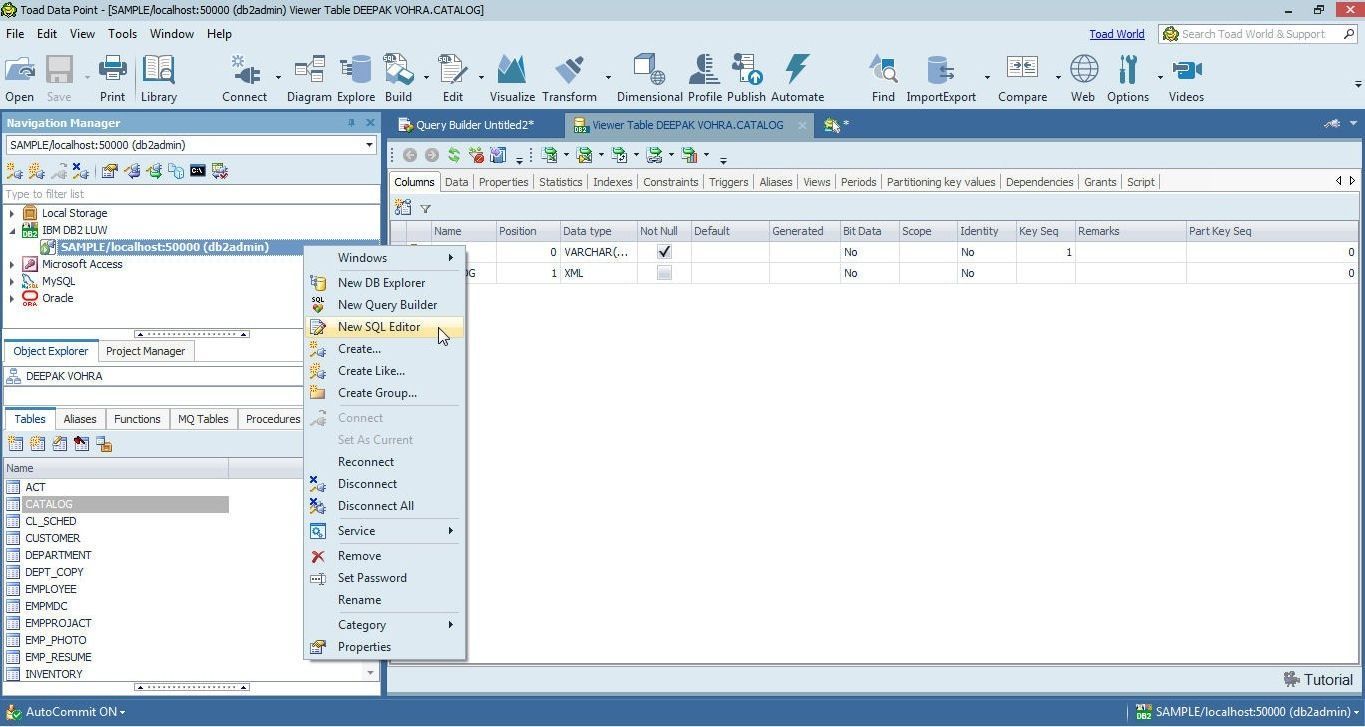This screenshot has height=727, width=1365.
Task: Select the CUSTOMER table in list
Action: (52, 538)
